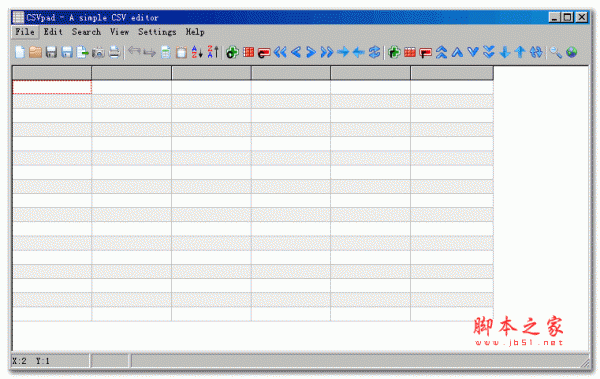
Task: Open the View menu
Action: [x=119, y=32]
